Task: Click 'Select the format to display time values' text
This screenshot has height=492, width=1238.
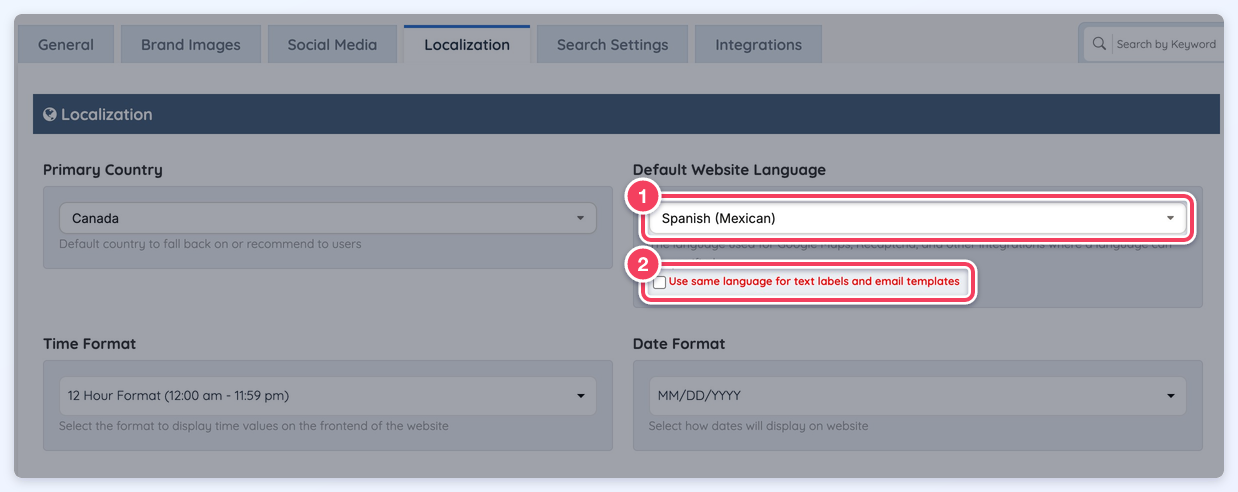Action: coord(254,426)
